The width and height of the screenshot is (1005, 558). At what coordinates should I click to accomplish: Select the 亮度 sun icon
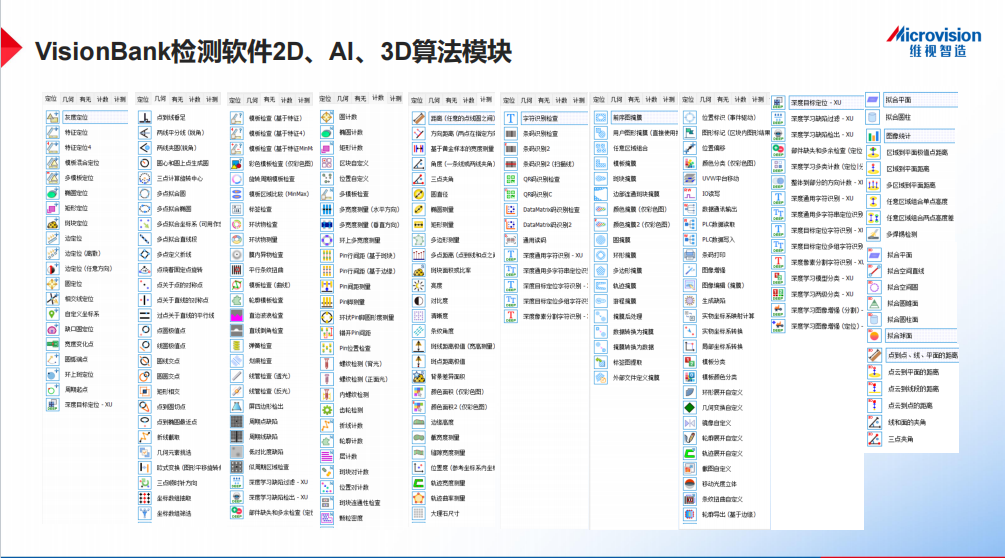click(419, 286)
